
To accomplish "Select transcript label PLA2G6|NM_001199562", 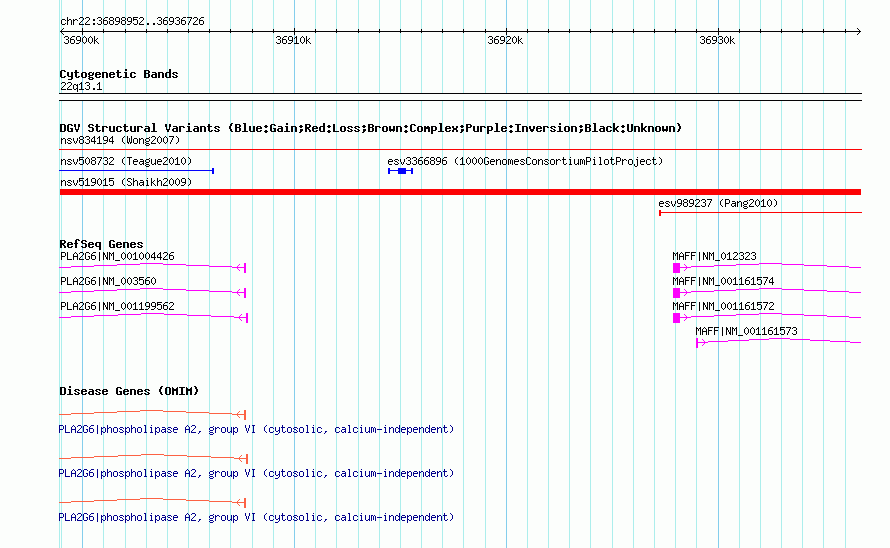I will click(117, 306).
